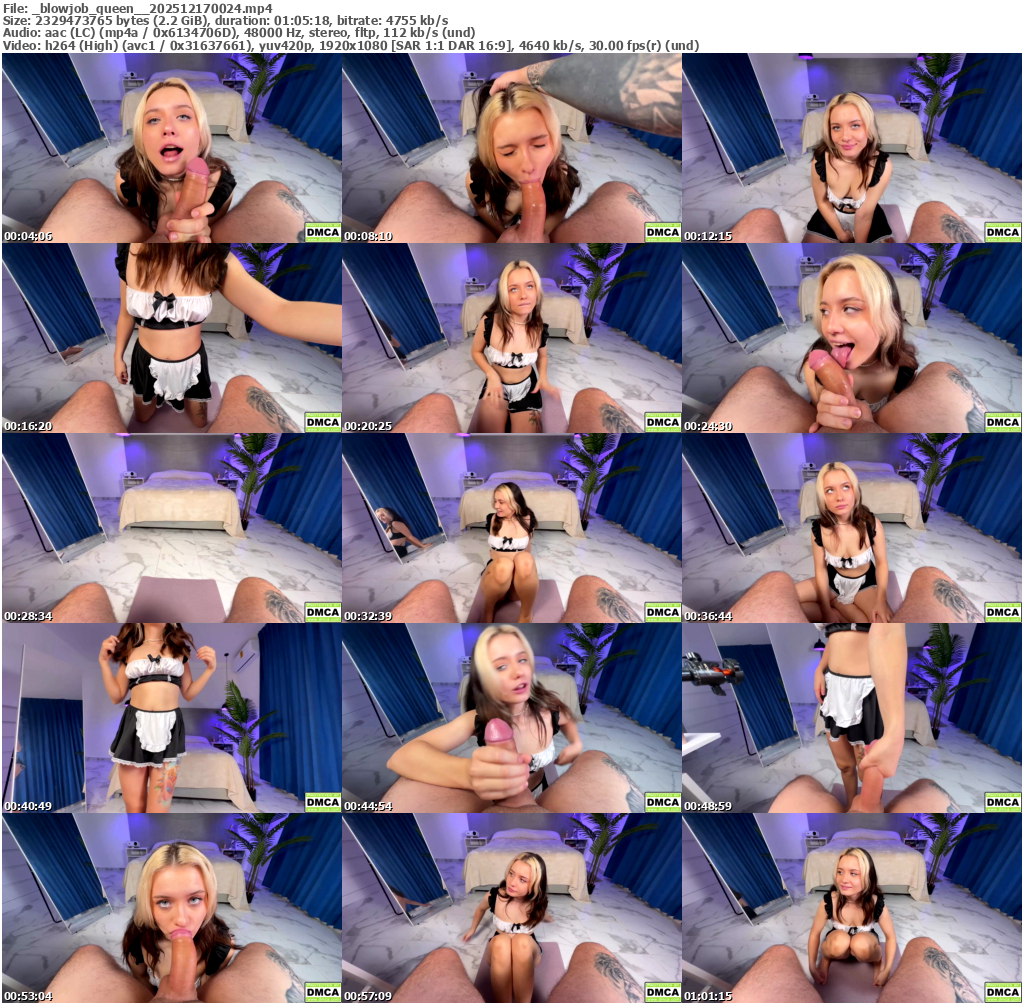1024x1003 pixels.
Task: Click the thumbnail stamped 00:20:25
Action: 512,338
